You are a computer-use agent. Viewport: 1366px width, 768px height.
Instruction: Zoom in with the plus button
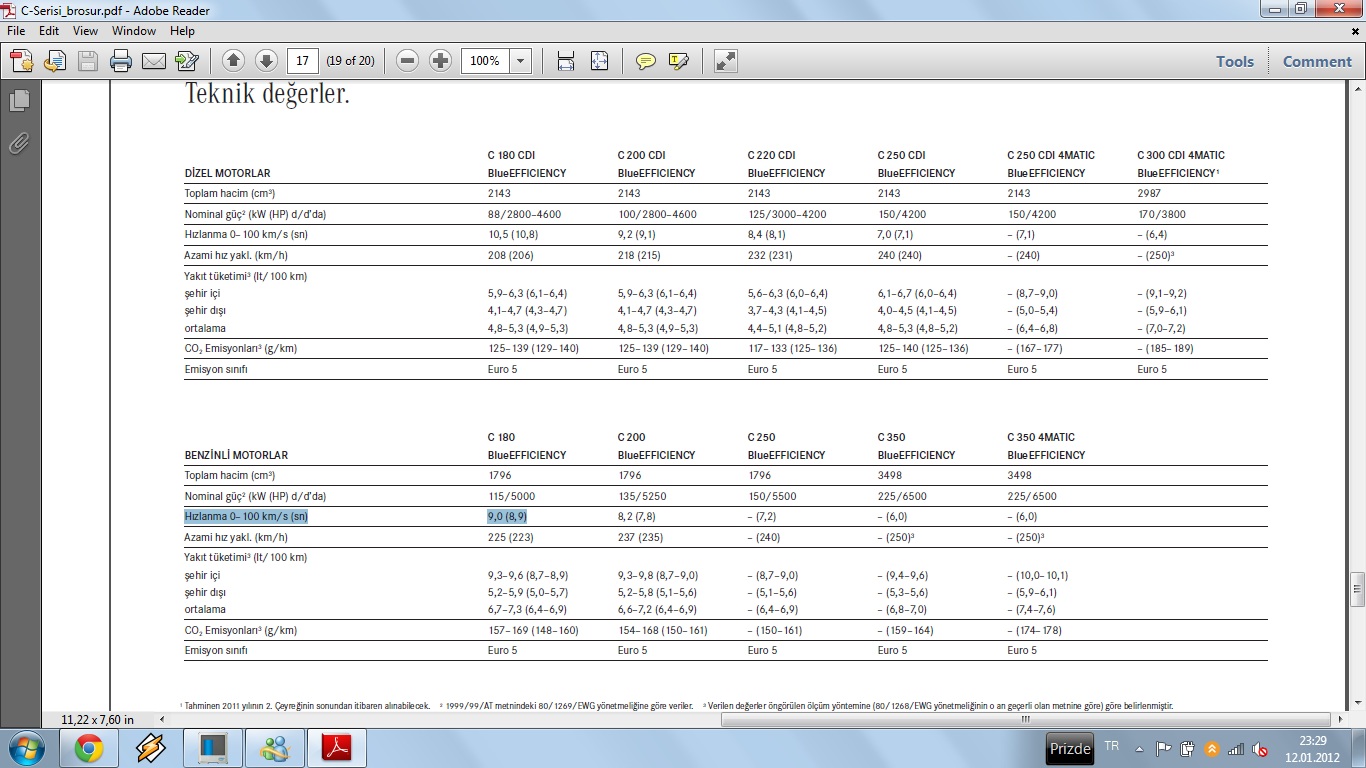coord(440,61)
